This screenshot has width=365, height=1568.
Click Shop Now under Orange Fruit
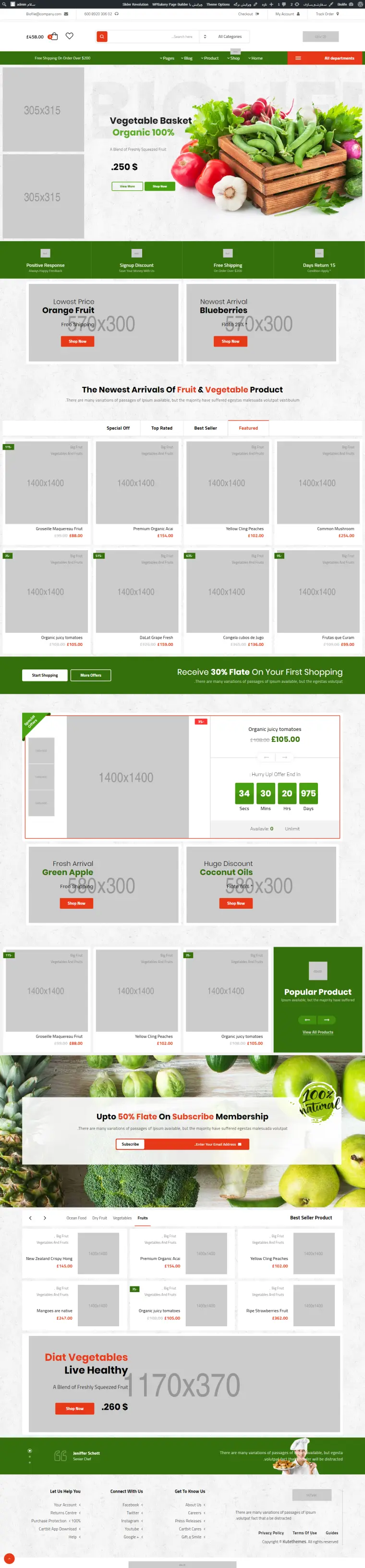pos(77,342)
